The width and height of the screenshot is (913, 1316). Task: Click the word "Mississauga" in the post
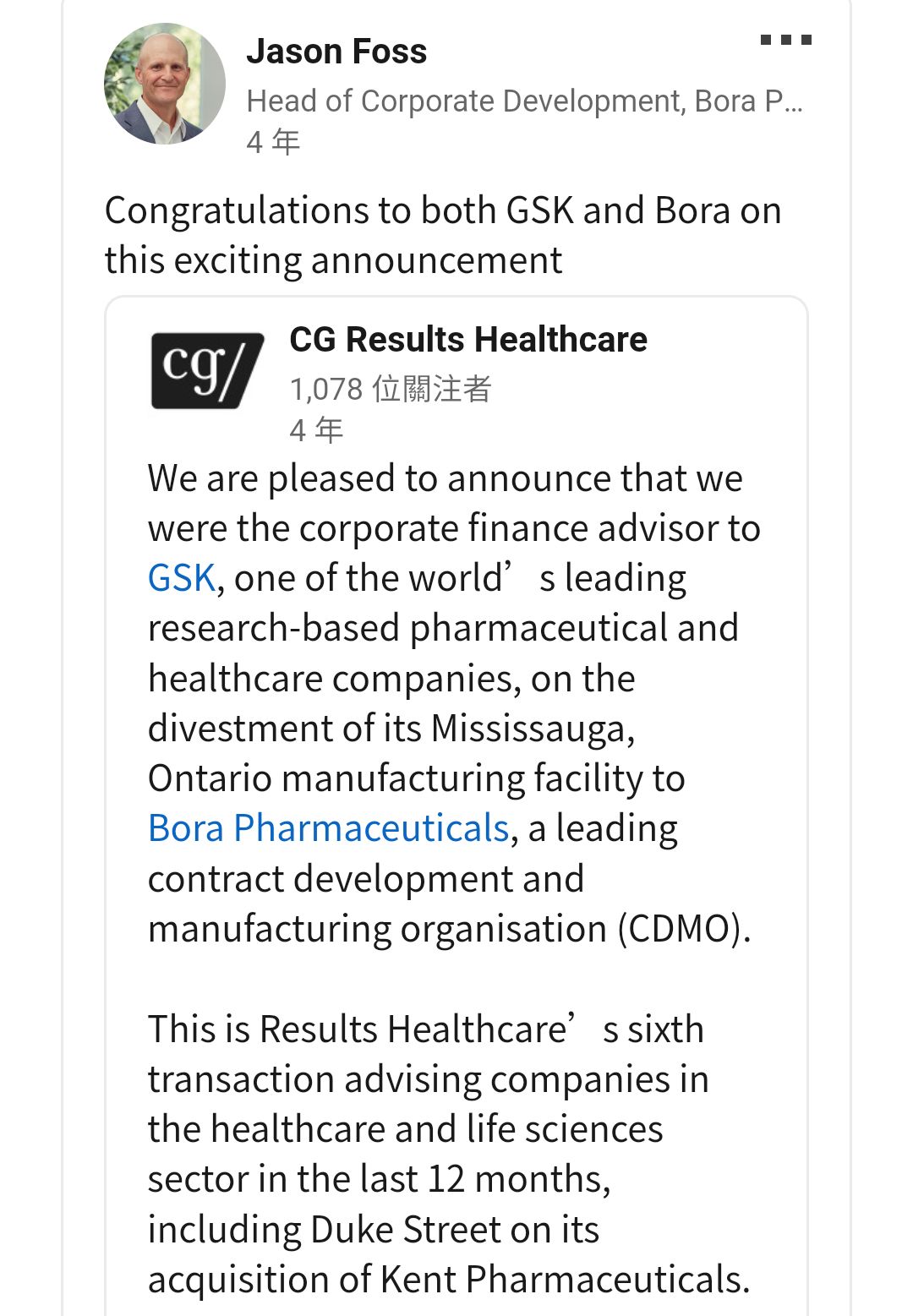point(532,729)
